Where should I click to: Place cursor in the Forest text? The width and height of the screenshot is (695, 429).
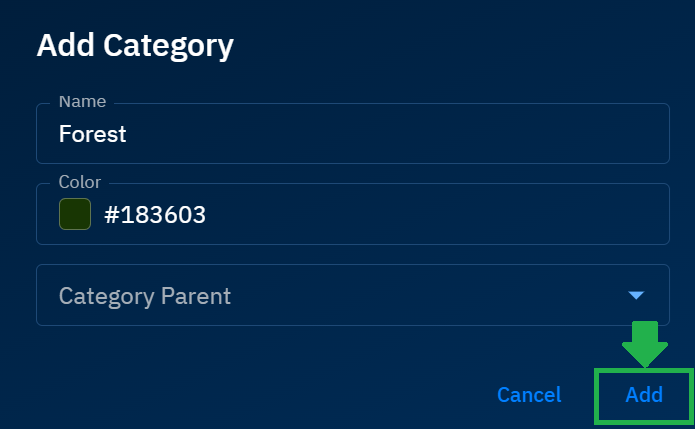(x=93, y=134)
